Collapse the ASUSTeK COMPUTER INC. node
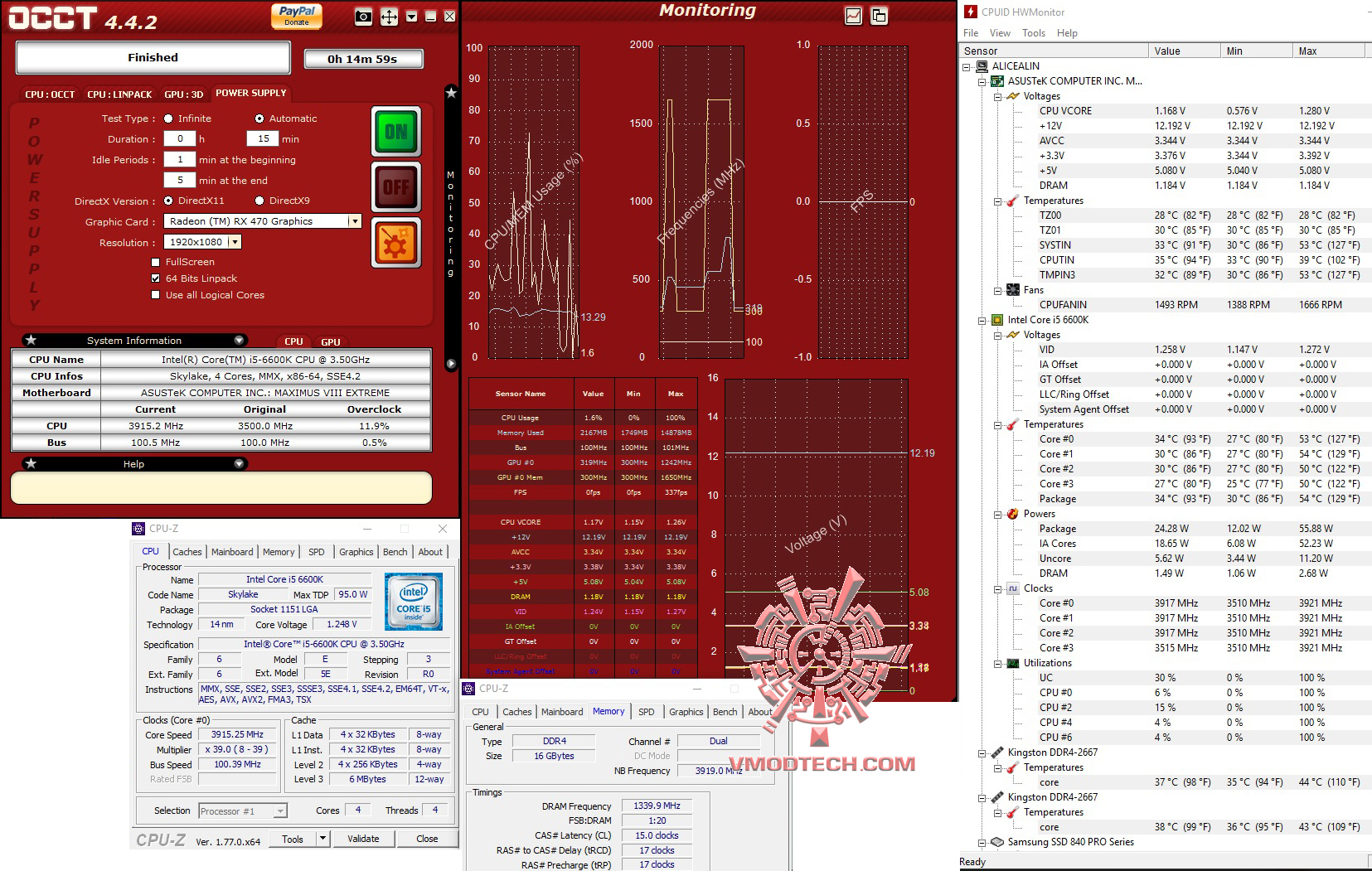This screenshot has height=871, width=1372. (x=982, y=81)
